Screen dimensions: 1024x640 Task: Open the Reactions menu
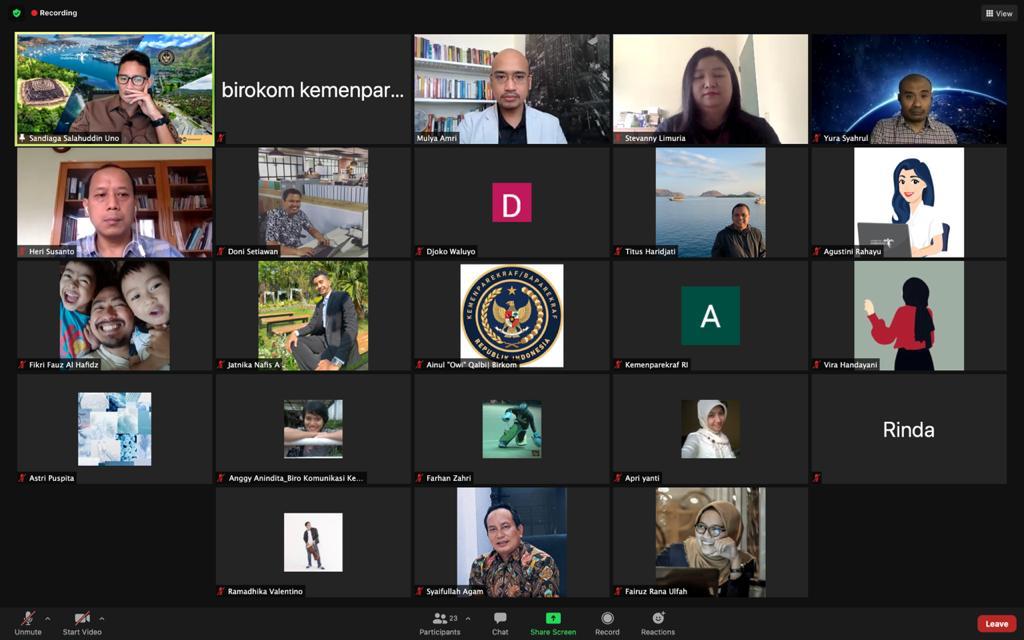[658, 623]
